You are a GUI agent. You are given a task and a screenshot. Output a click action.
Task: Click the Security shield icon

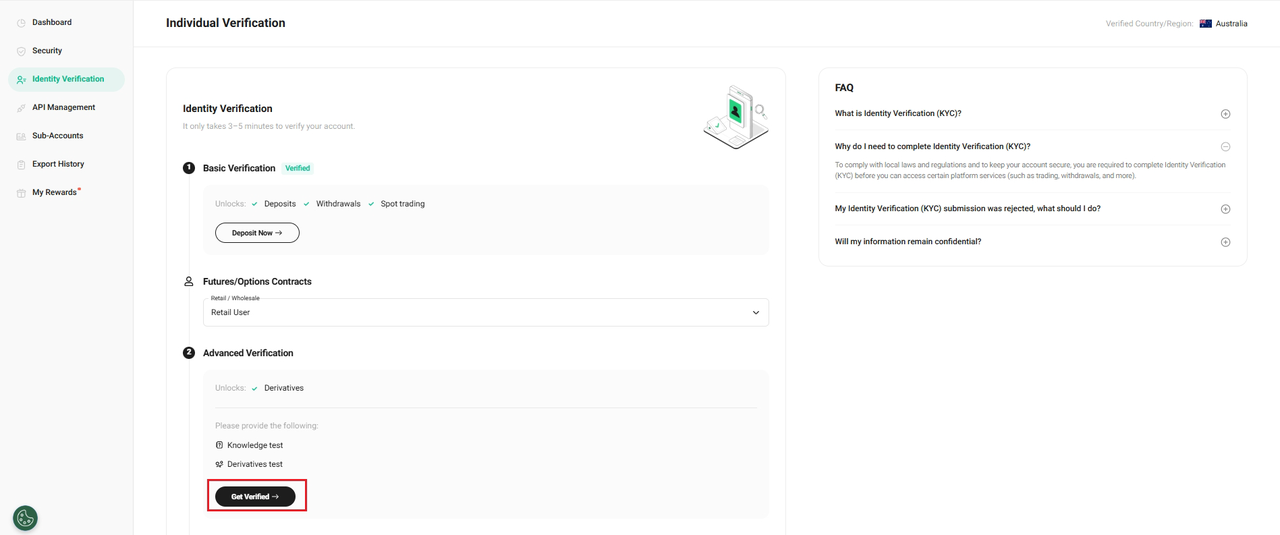pyautogui.click(x=21, y=51)
